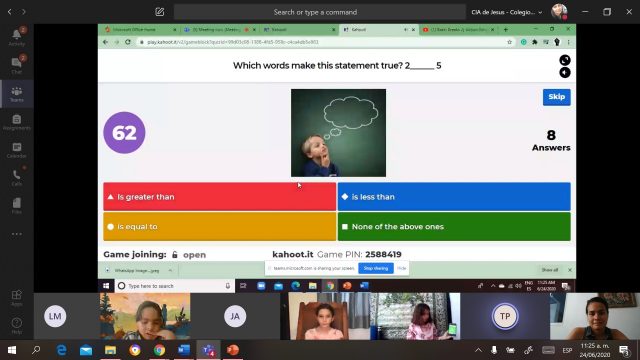640x360 pixels.
Task: Open the Files icon in the sidebar
Action: click(17, 205)
